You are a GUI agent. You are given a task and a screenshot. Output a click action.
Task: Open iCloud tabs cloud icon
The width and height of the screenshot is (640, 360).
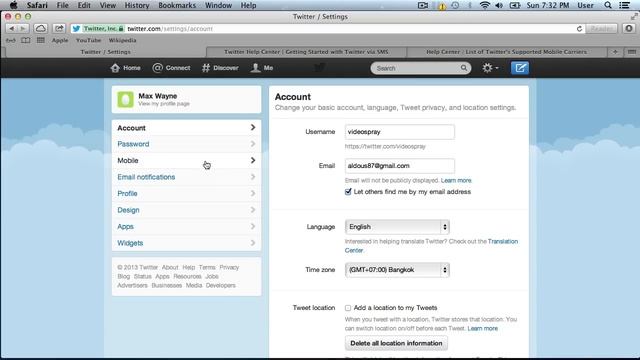pos(40,29)
